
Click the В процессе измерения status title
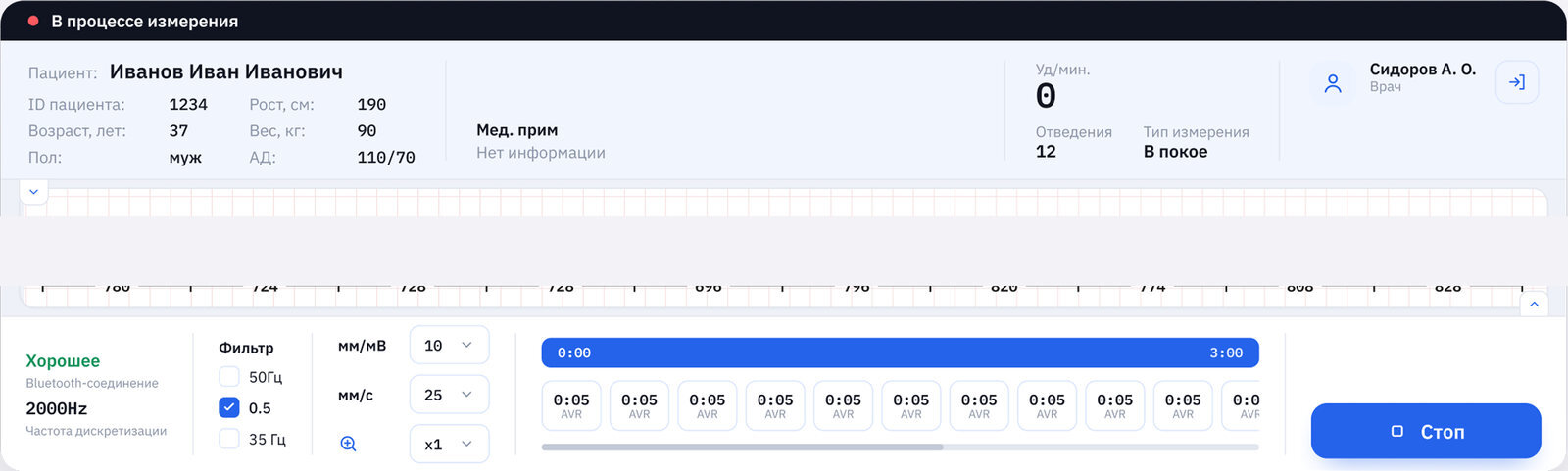145,21
